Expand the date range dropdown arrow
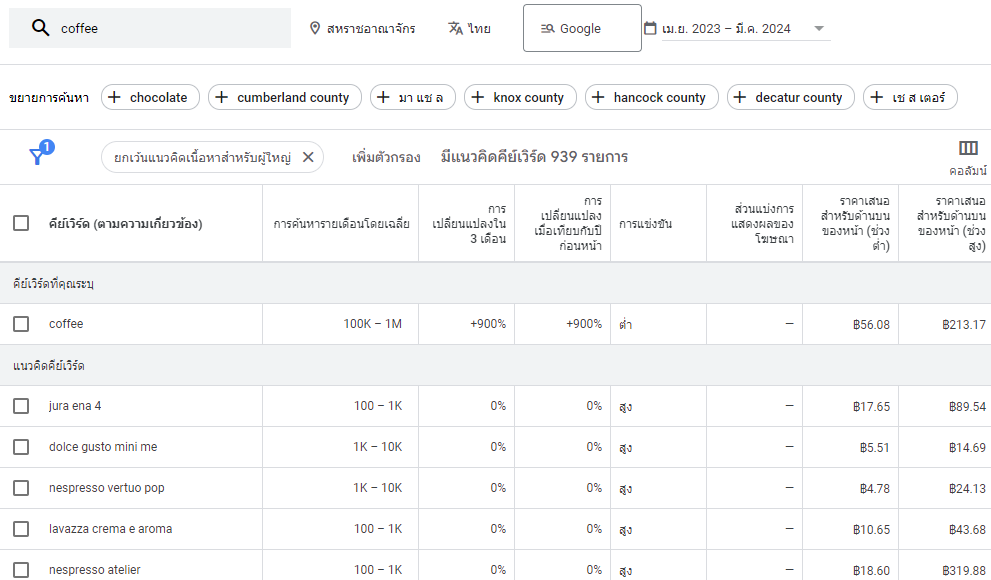 pyautogui.click(x=819, y=28)
